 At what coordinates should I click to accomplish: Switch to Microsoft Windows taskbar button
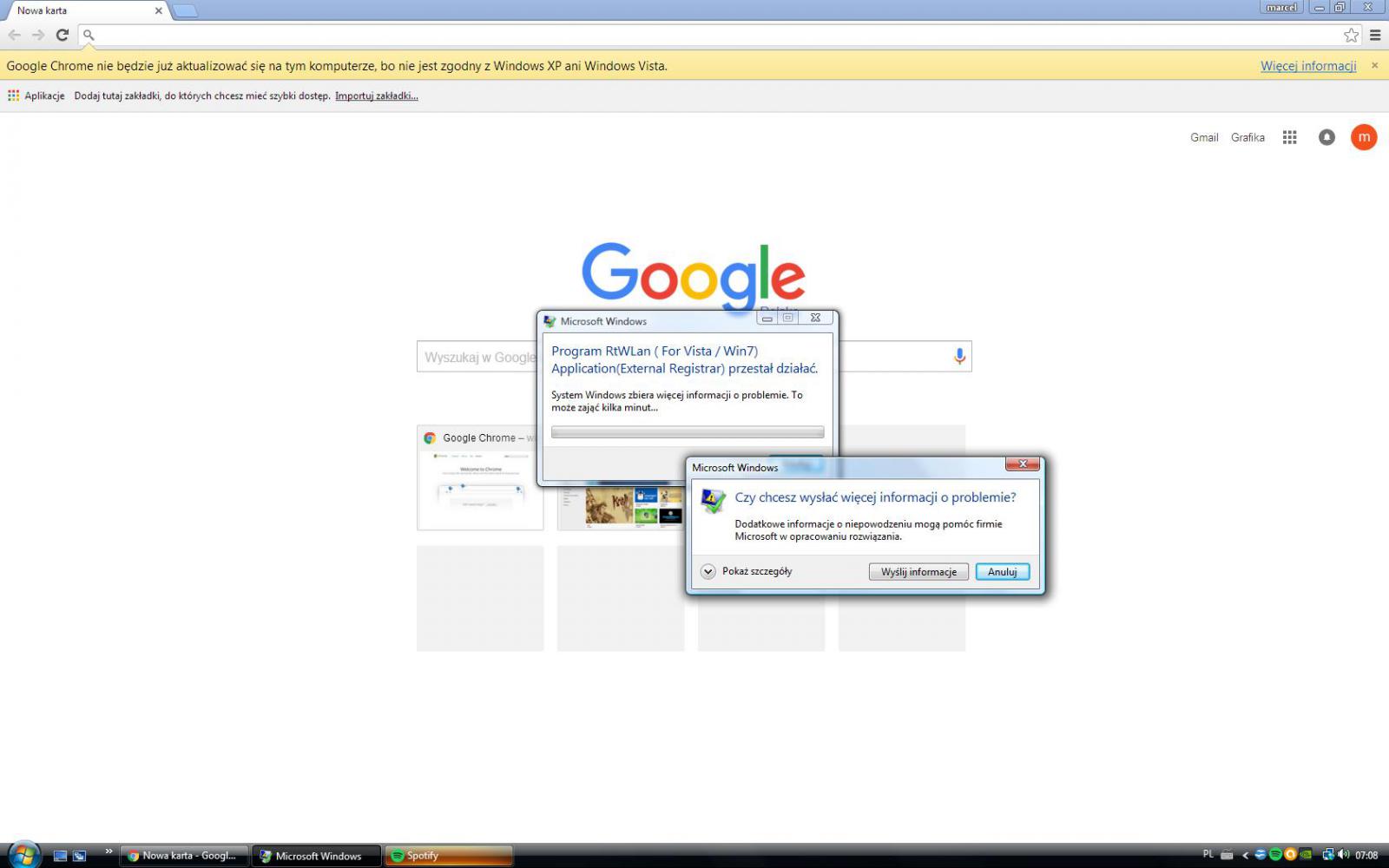(316, 856)
